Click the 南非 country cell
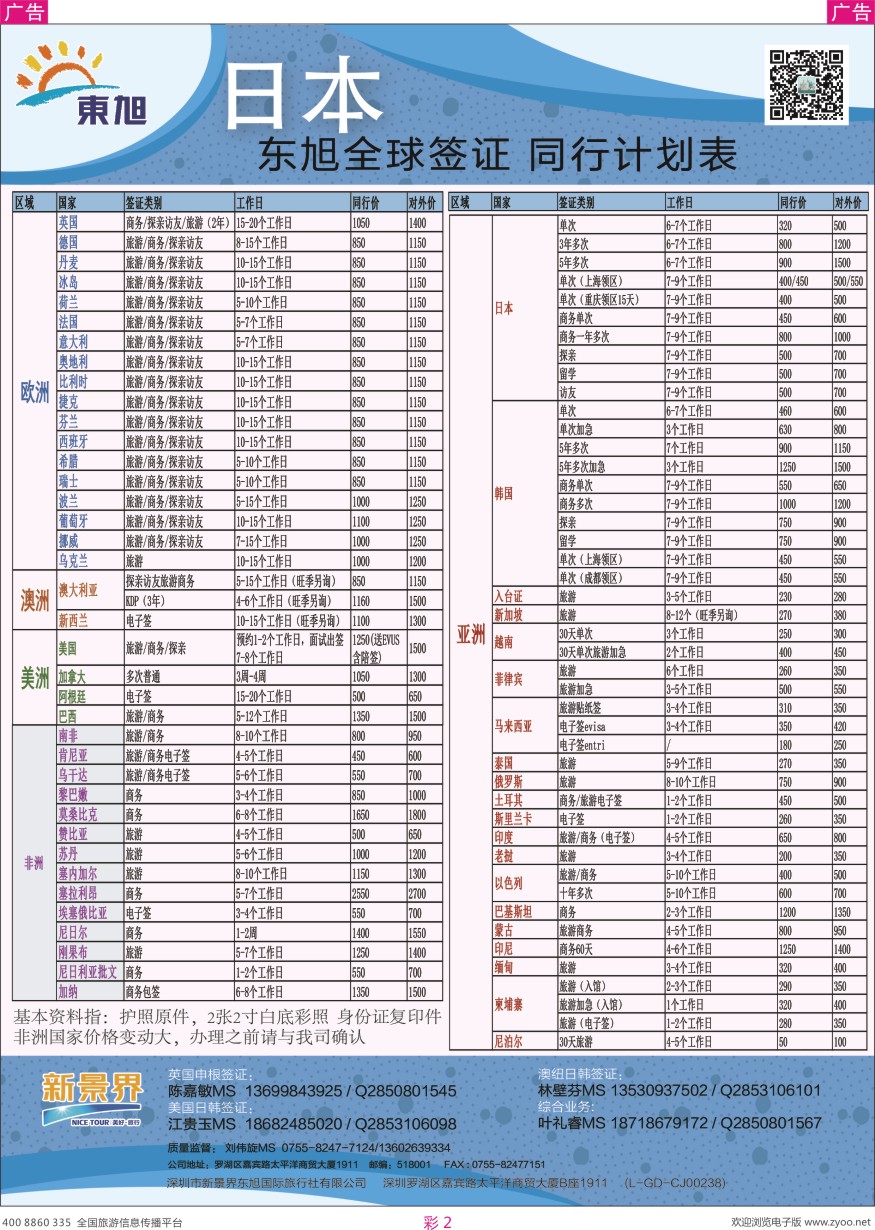Viewport: 875px width, 1230px height. (x=89, y=736)
